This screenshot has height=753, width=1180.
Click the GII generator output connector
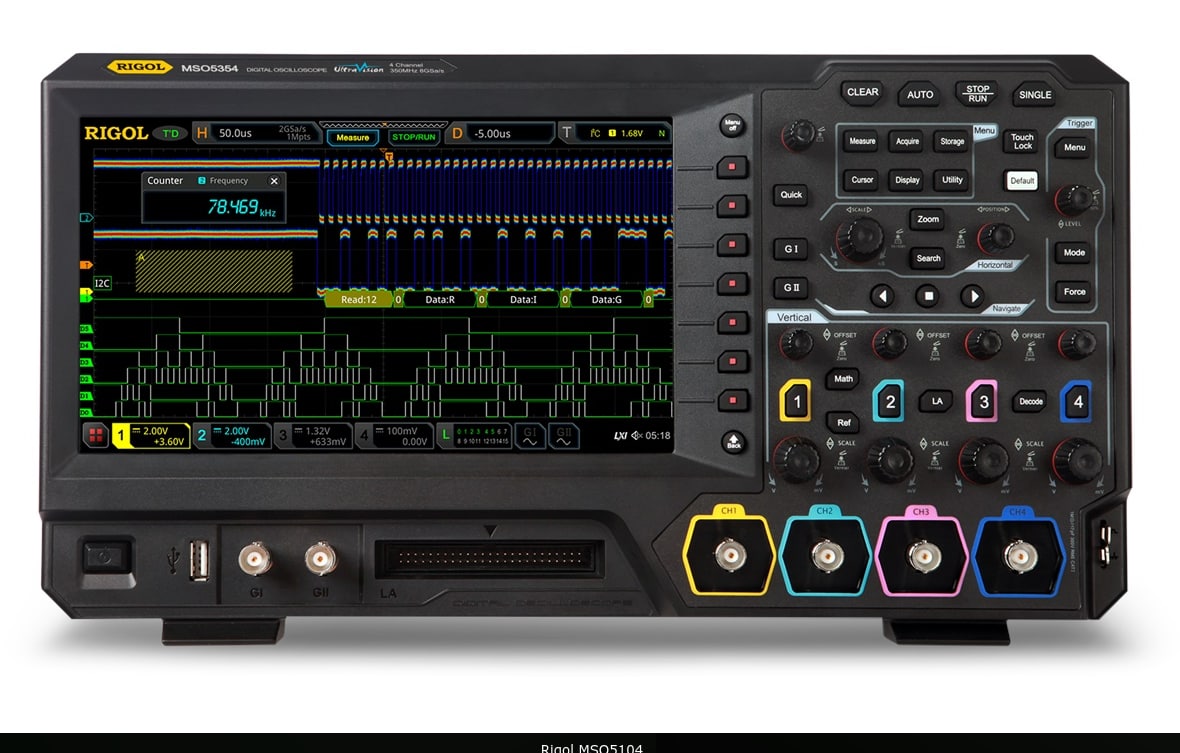321,558
